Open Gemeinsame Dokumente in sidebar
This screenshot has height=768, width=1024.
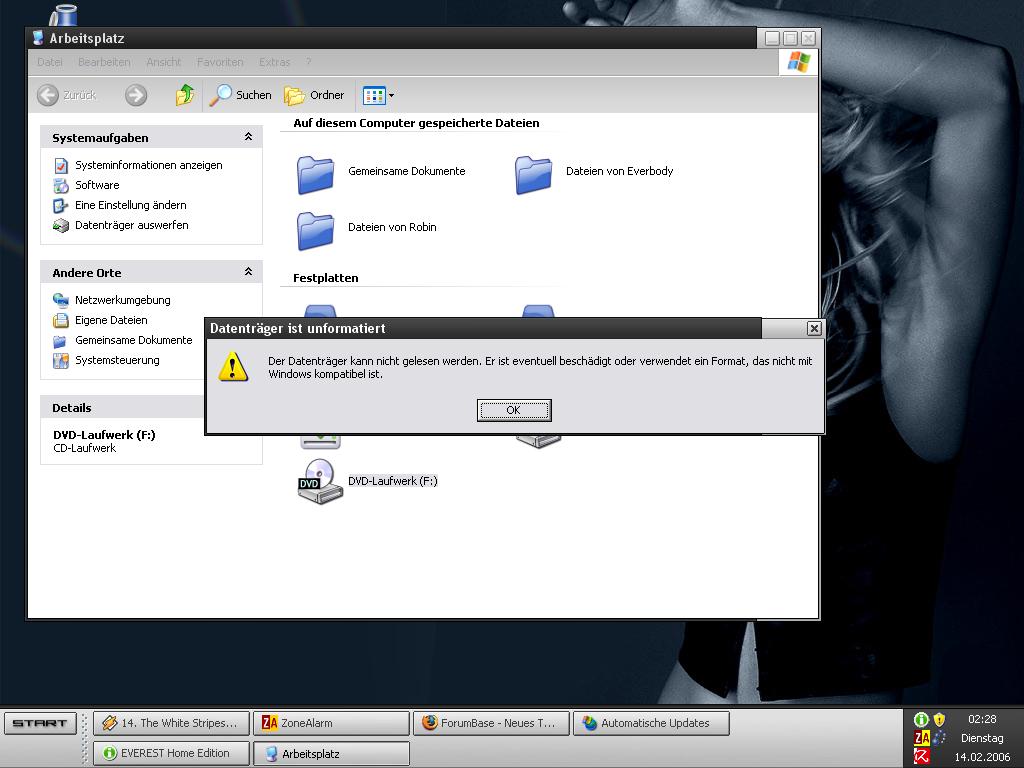tap(134, 340)
